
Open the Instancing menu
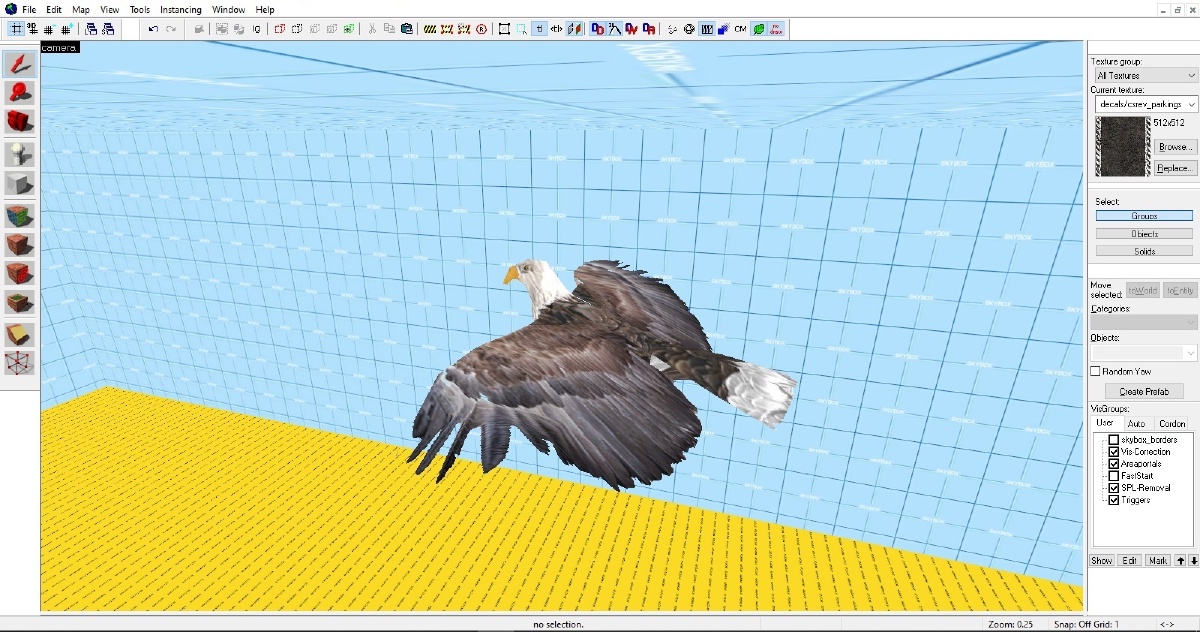click(x=180, y=9)
